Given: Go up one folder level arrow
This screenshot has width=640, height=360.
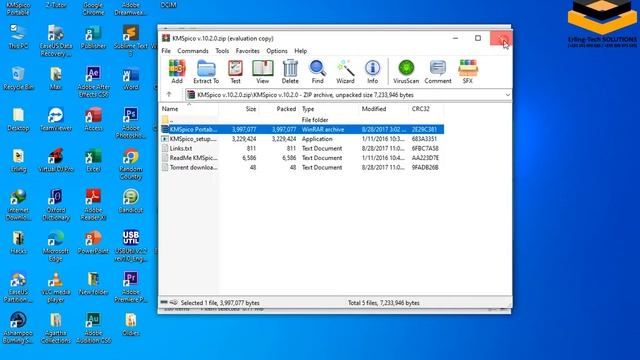Looking at the screenshot, I should pos(169,94).
